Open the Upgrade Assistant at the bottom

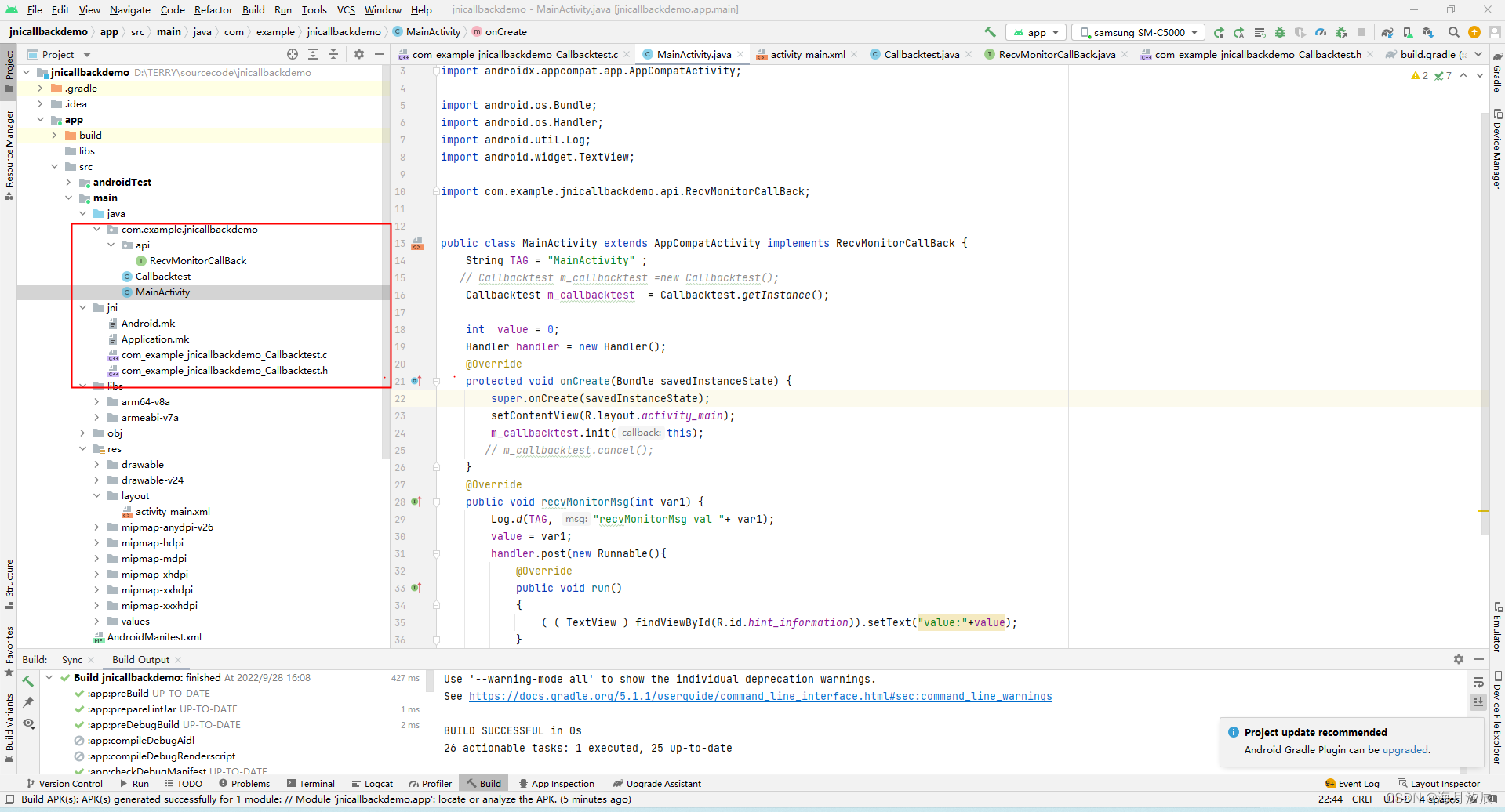[657, 783]
